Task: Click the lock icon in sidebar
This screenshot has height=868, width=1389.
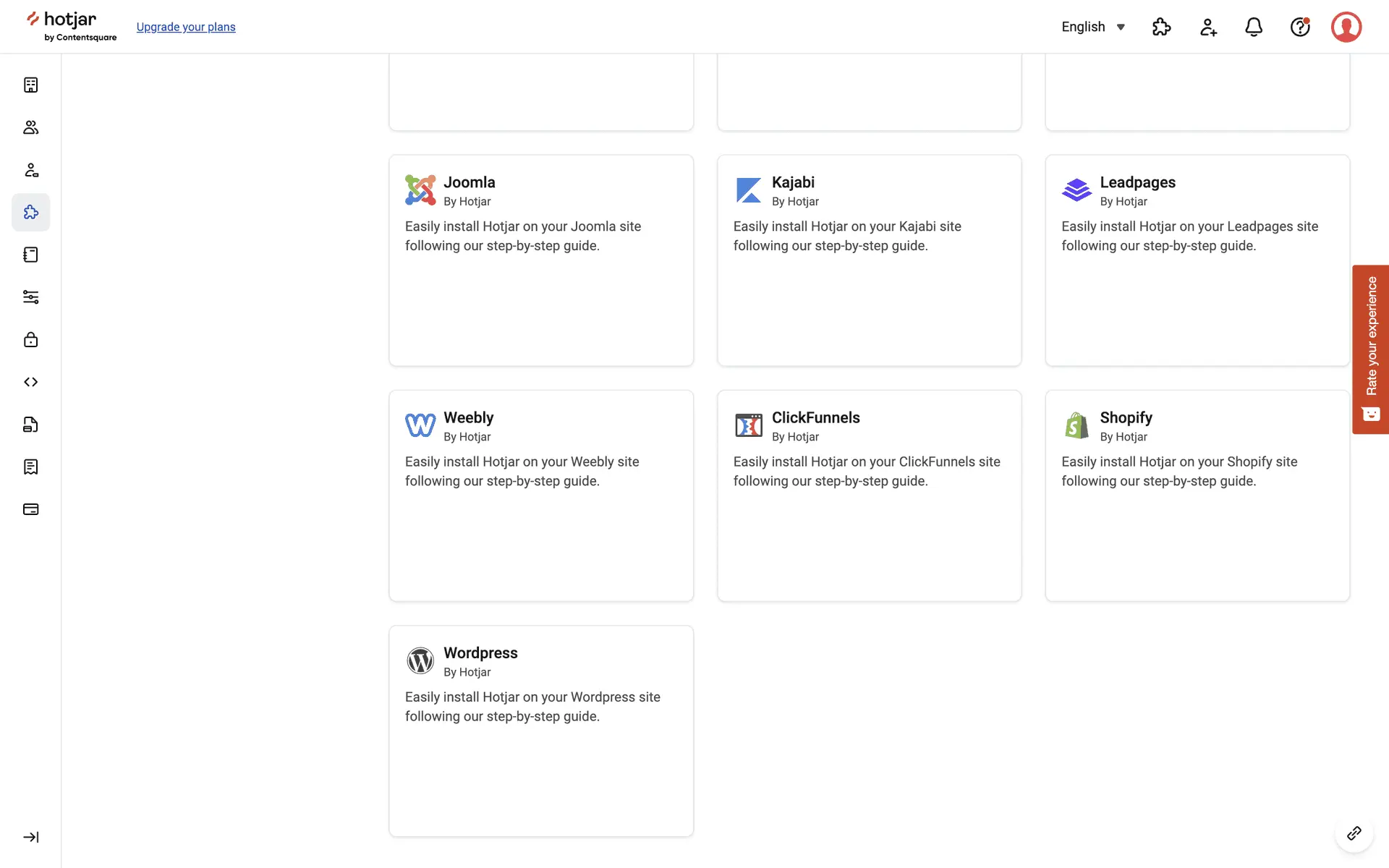Action: [30, 339]
